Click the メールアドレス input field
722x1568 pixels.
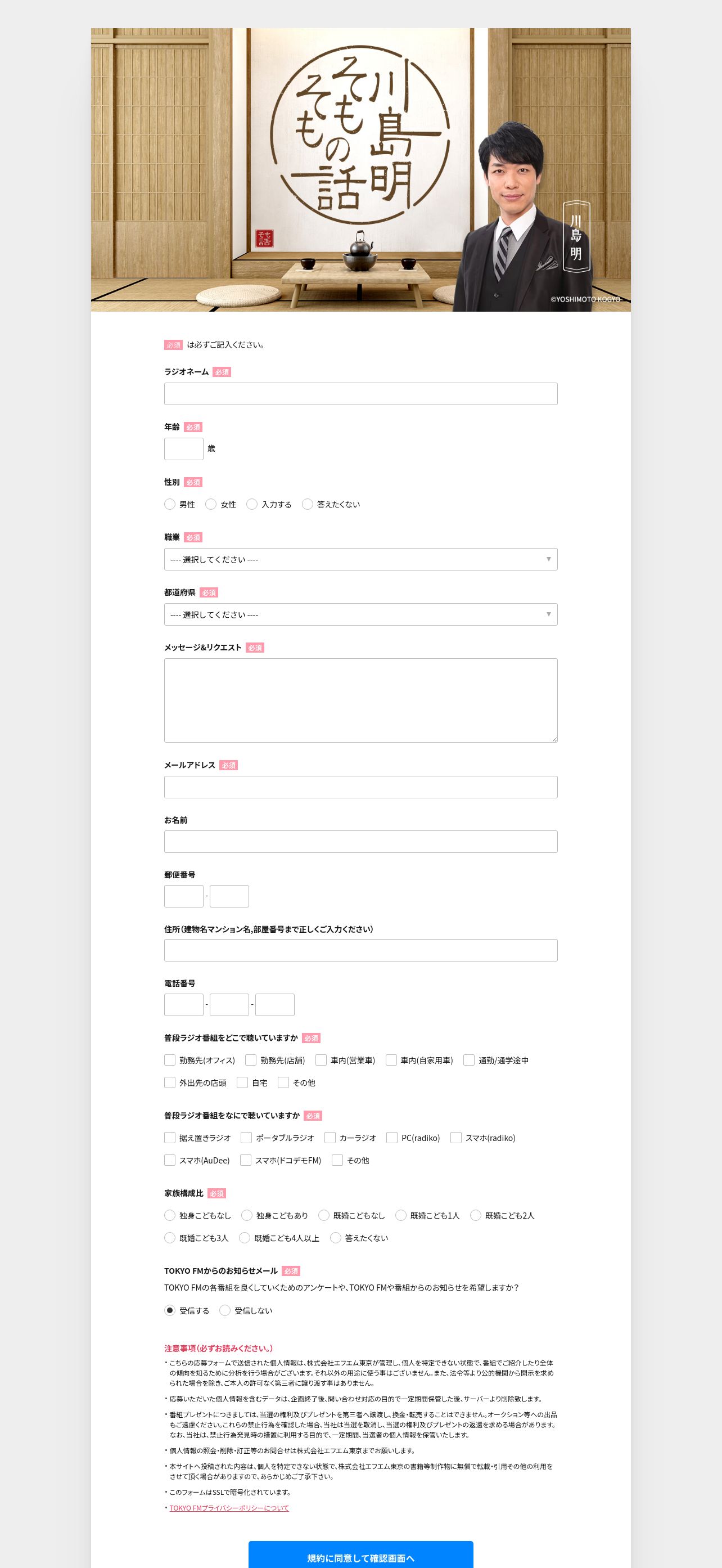pos(360,787)
